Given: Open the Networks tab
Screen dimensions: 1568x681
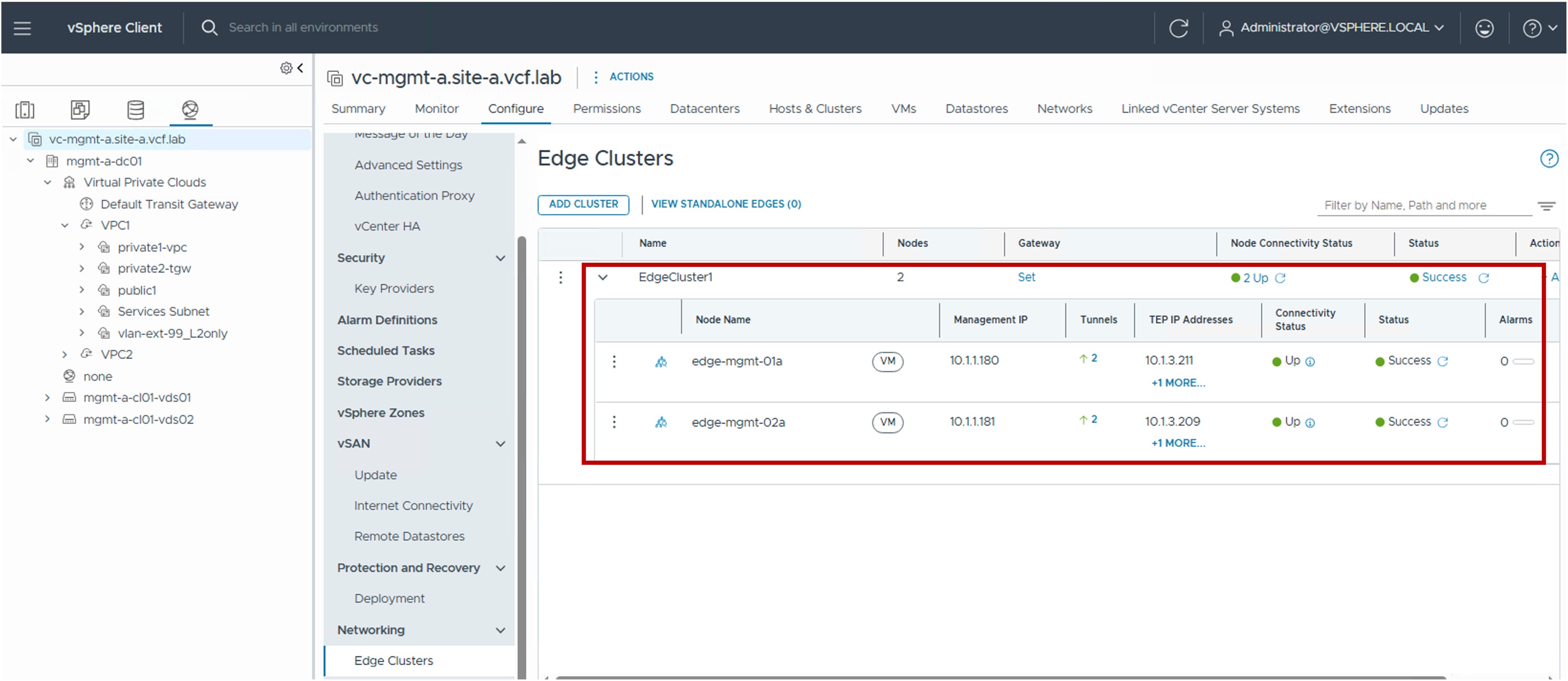Looking at the screenshot, I should [x=1064, y=109].
